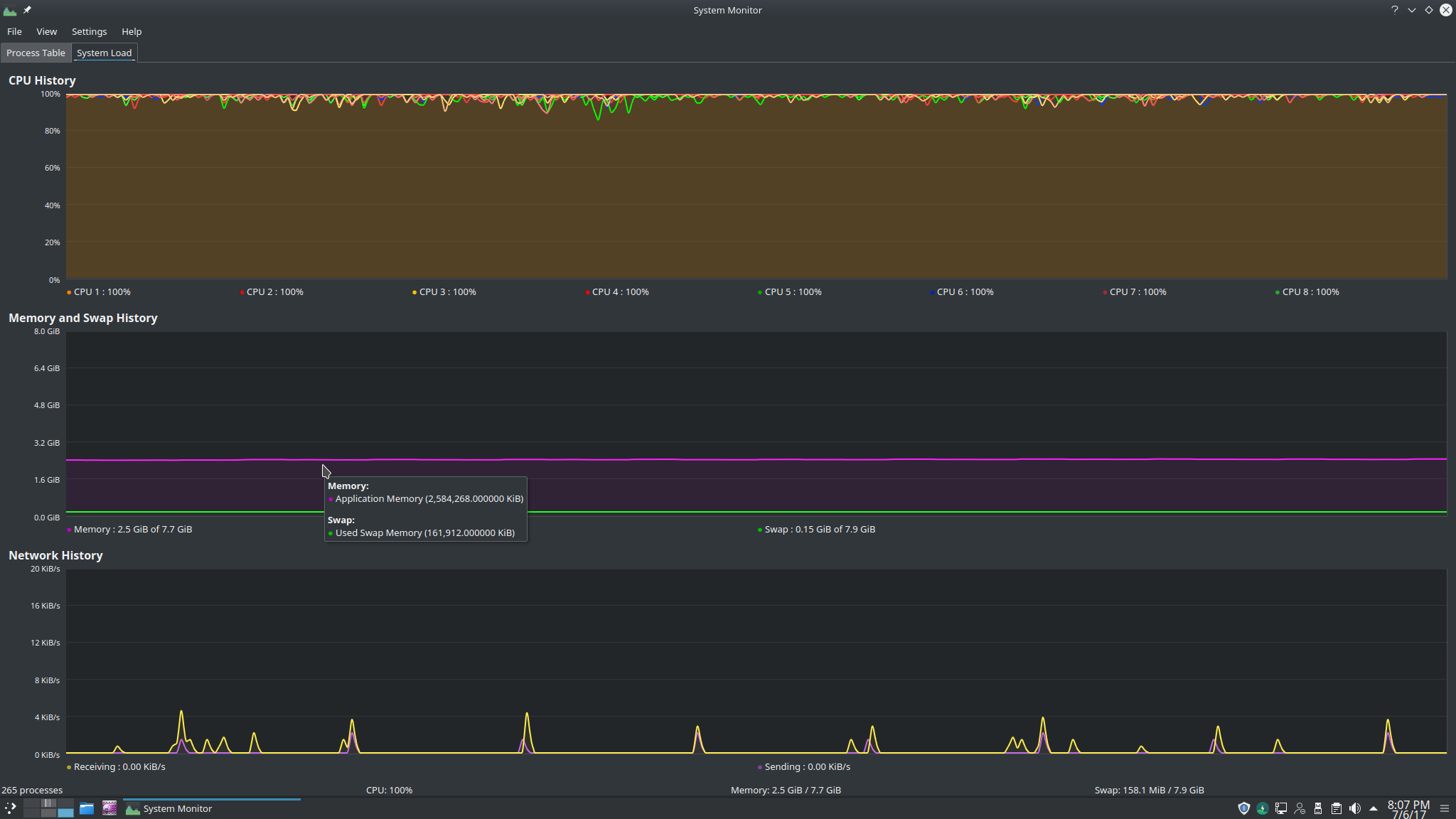Image resolution: width=1456 pixels, height=819 pixels.
Task: Click the System Monitor taskbar entry
Action: 212,808
